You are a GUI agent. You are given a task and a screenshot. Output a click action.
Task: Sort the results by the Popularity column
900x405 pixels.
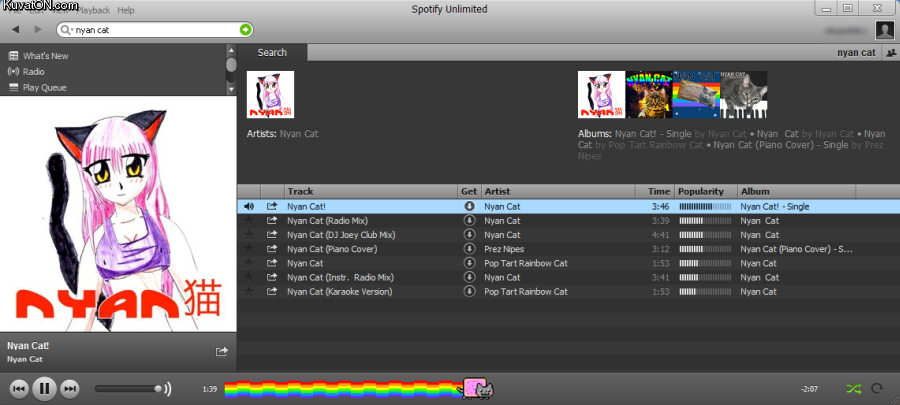705,191
